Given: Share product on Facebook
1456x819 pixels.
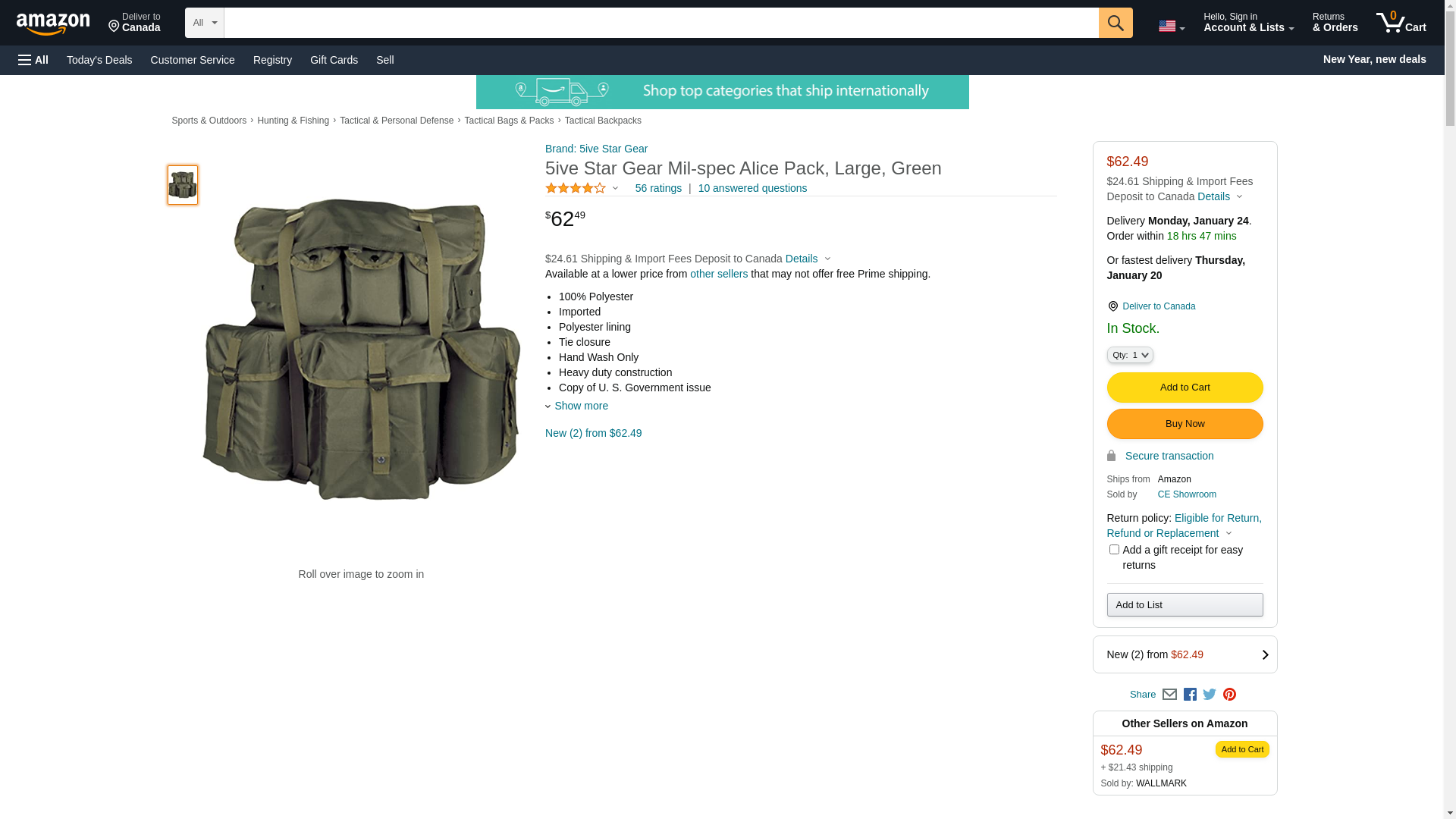Looking at the screenshot, I should point(1190,694).
